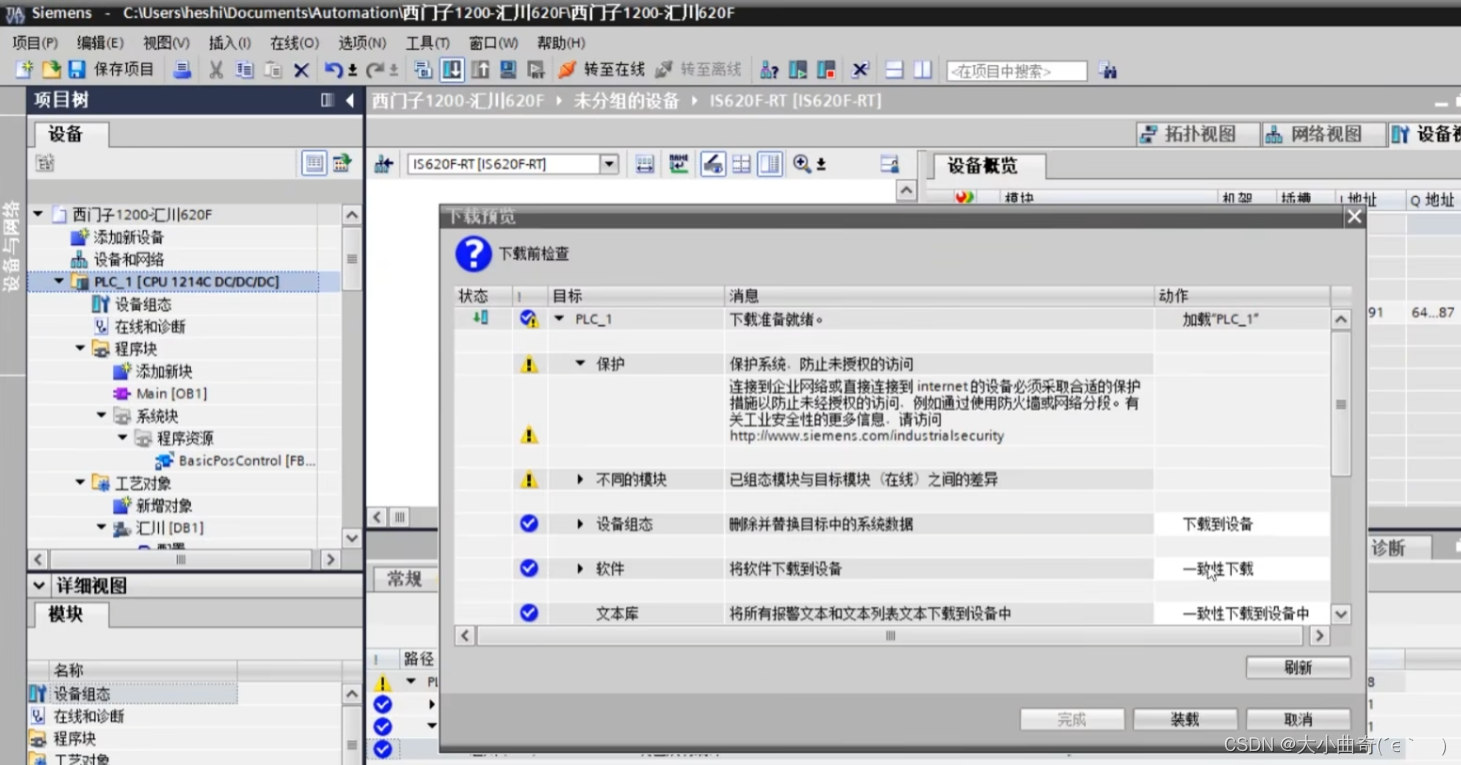Open the 工具(T) menu
This screenshot has height=765, width=1461.
pos(427,43)
